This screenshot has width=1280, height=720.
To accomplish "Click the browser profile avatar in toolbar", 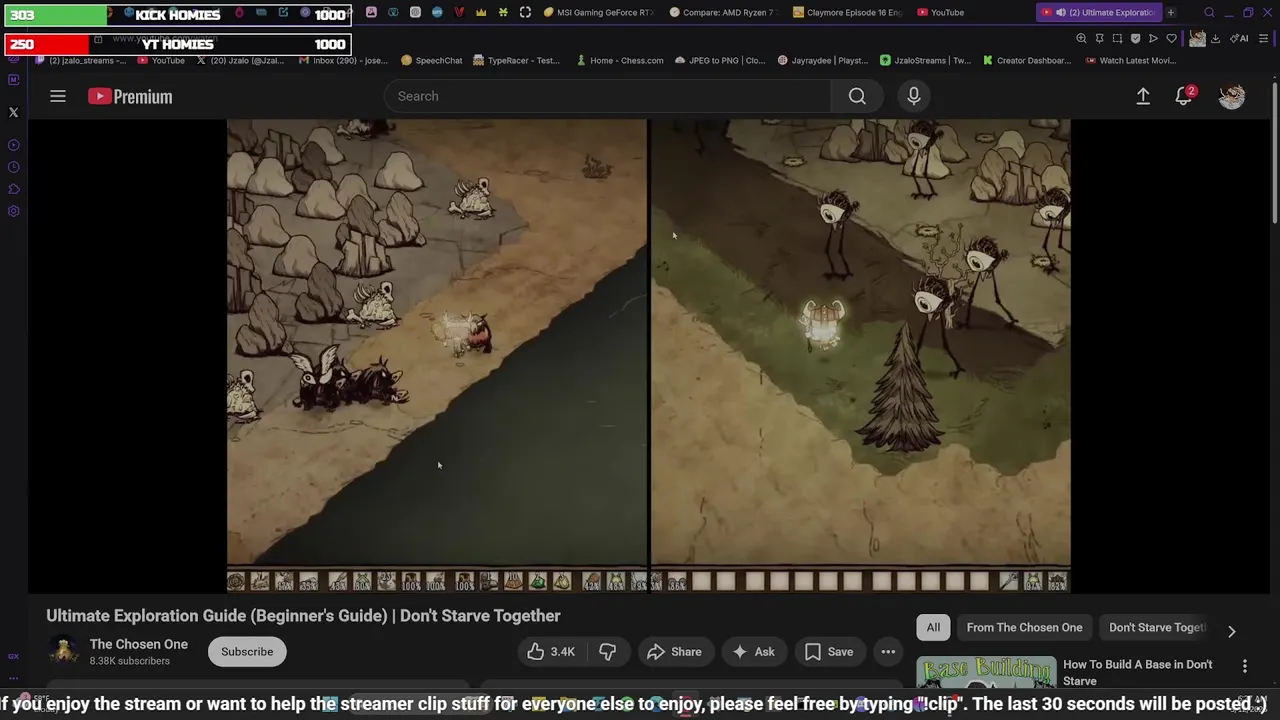I will [x=1197, y=39].
